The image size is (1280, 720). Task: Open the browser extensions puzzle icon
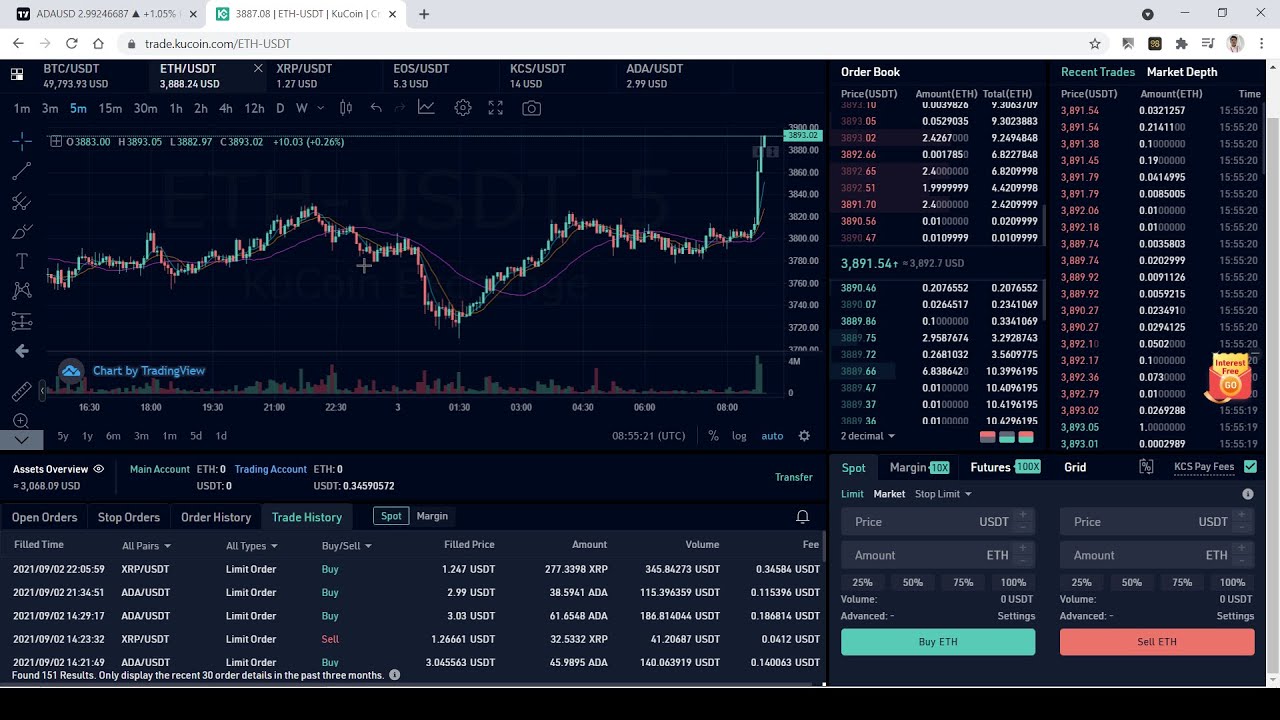[x=1181, y=44]
